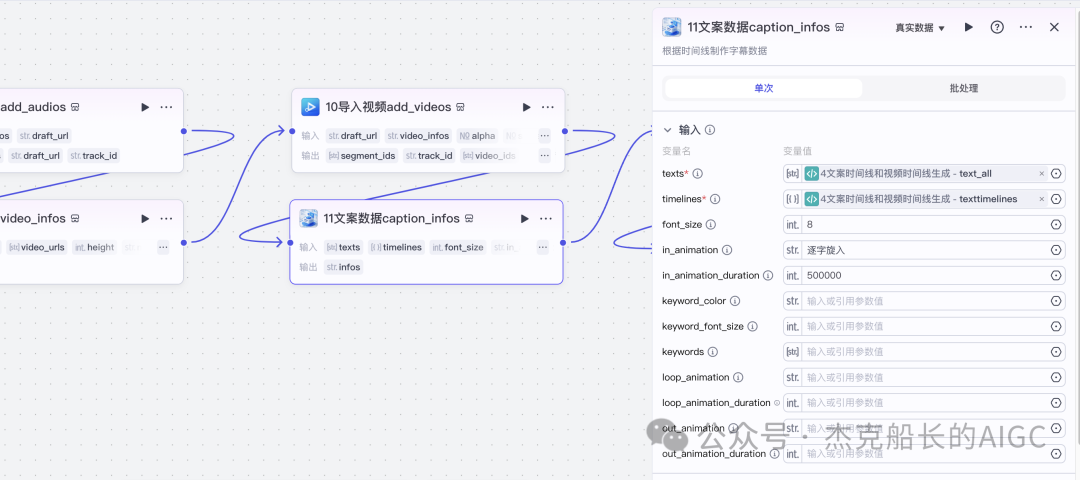Edit in_animation value 逐字旋入
Screen dimensions: 1080x480
pyautogui.click(x=925, y=250)
